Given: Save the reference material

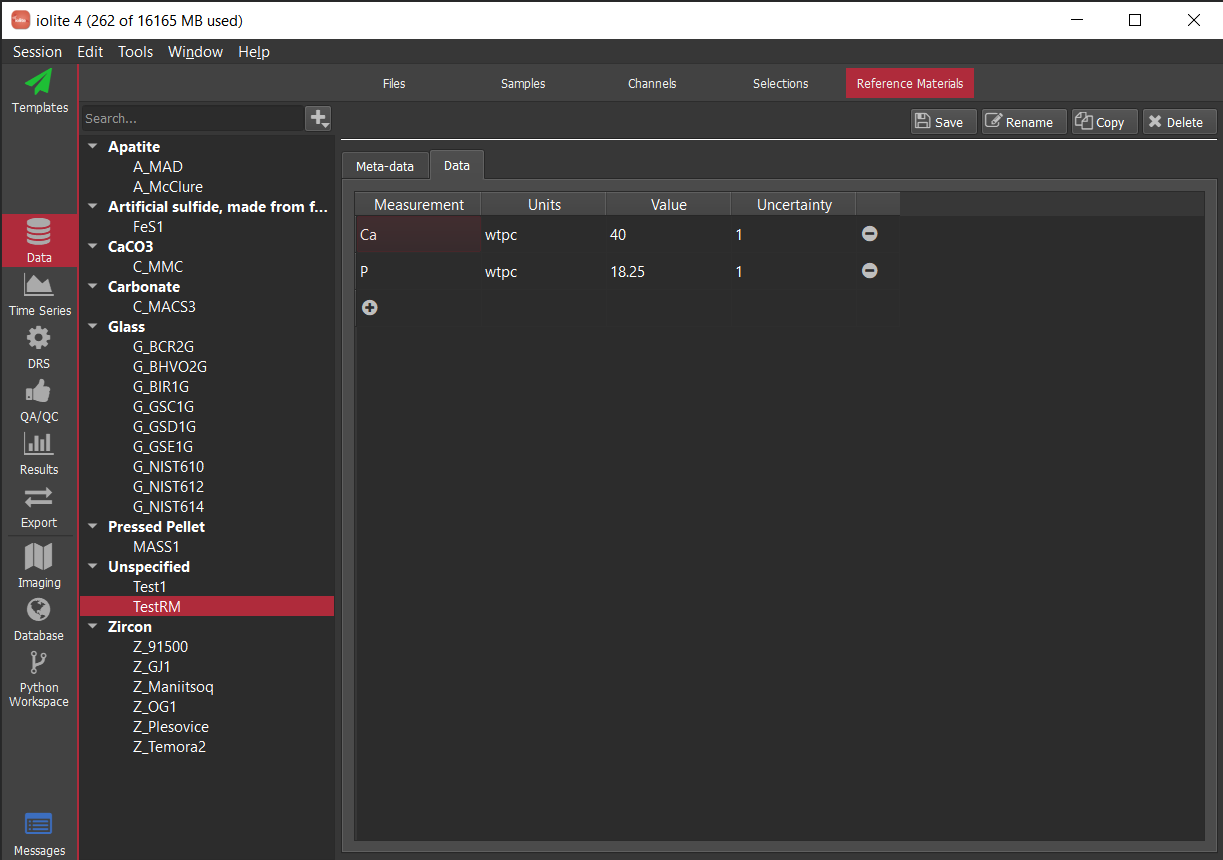Looking at the screenshot, I should (944, 122).
